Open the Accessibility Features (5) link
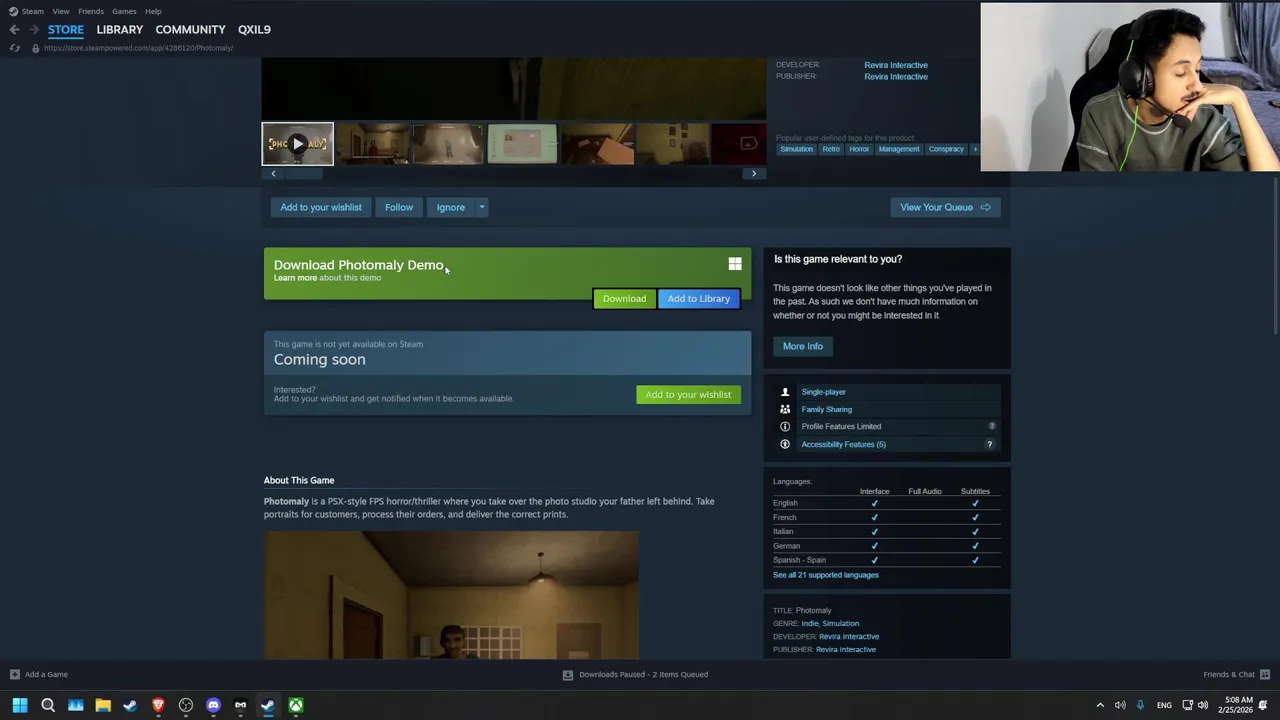Viewport: 1280px width, 720px height. 843,444
